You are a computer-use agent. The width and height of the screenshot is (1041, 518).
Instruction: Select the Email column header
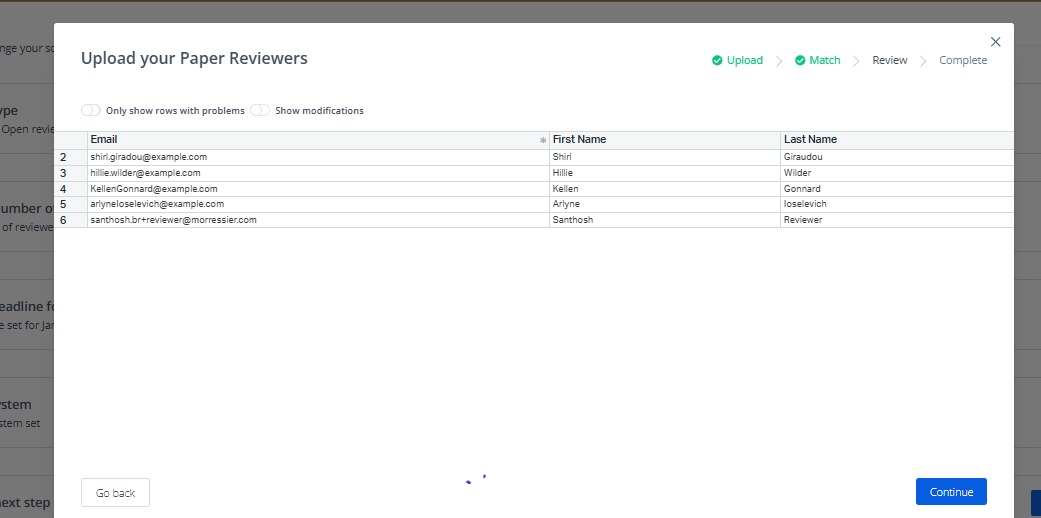pyautogui.click(x=310, y=140)
